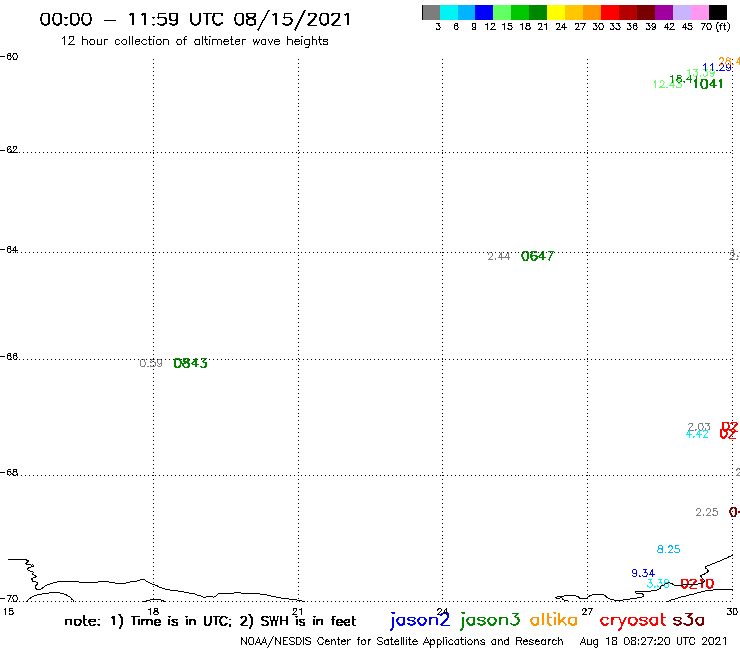
Task: Click the '-62' latitude axis label
Action: 9,150
